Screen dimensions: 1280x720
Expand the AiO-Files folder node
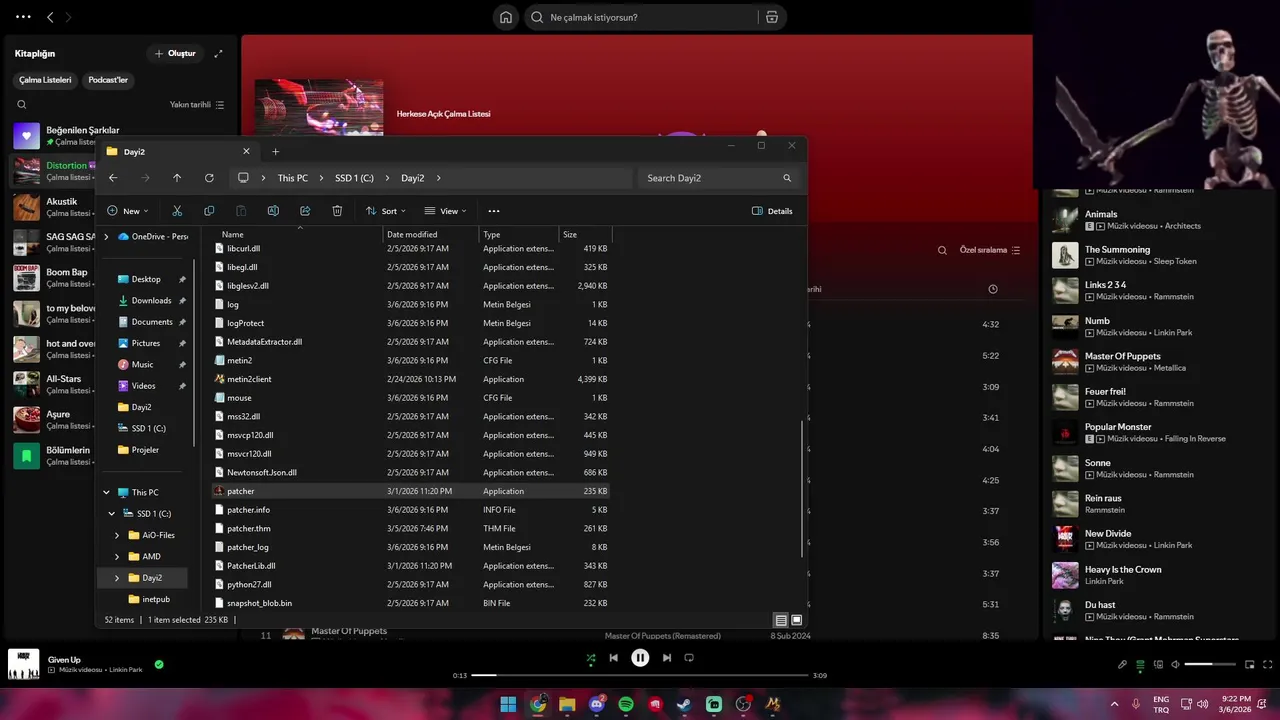click(117, 535)
